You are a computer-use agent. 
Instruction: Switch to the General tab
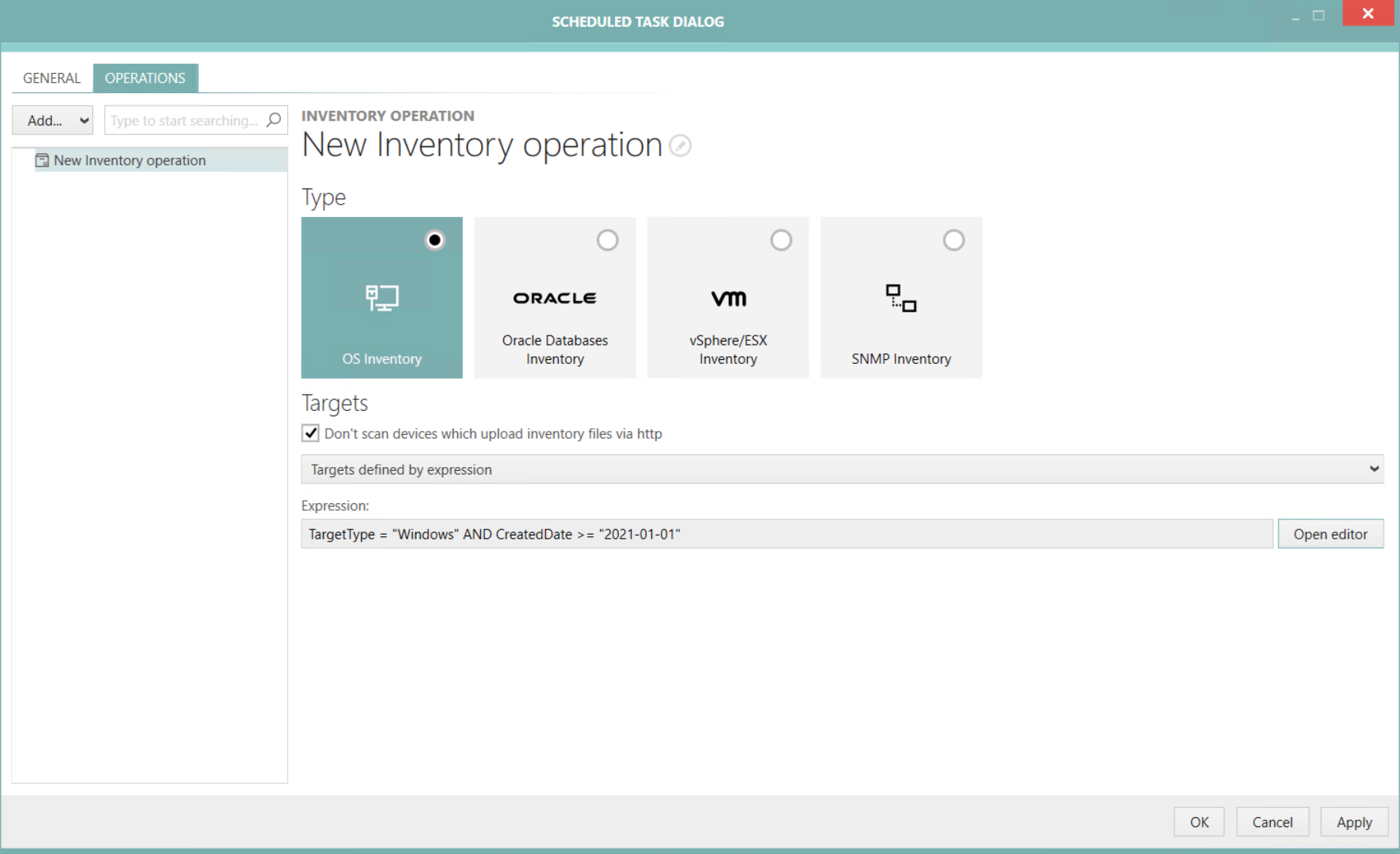point(51,78)
